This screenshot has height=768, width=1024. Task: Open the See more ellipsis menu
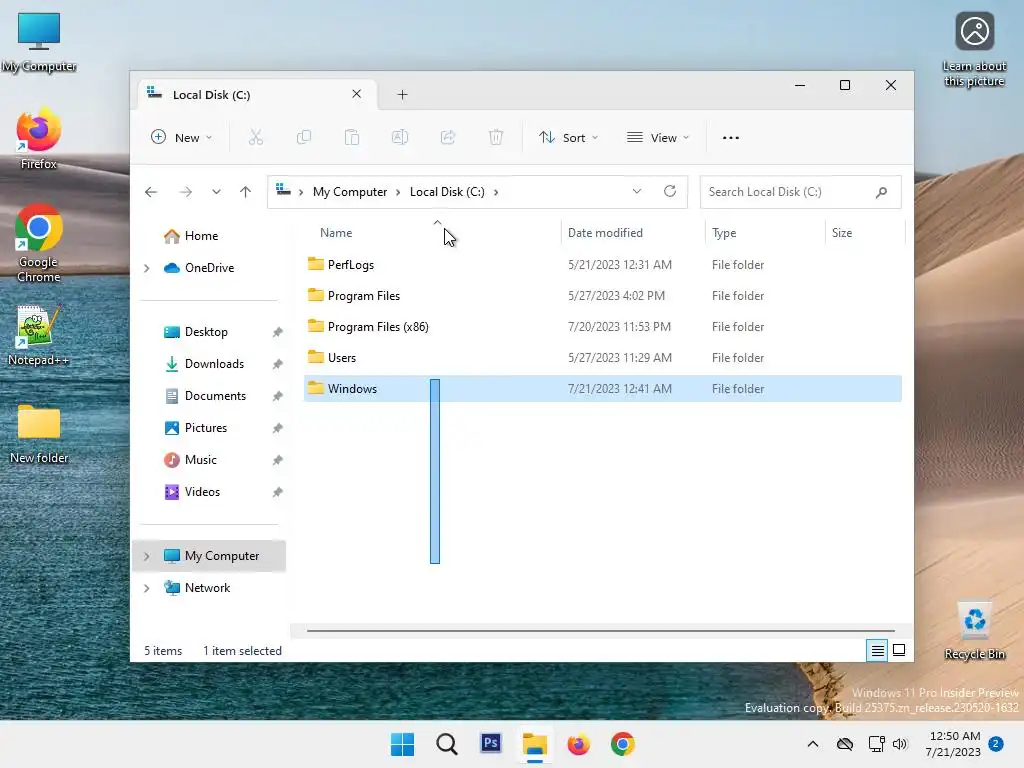pyautogui.click(x=731, y=138)
